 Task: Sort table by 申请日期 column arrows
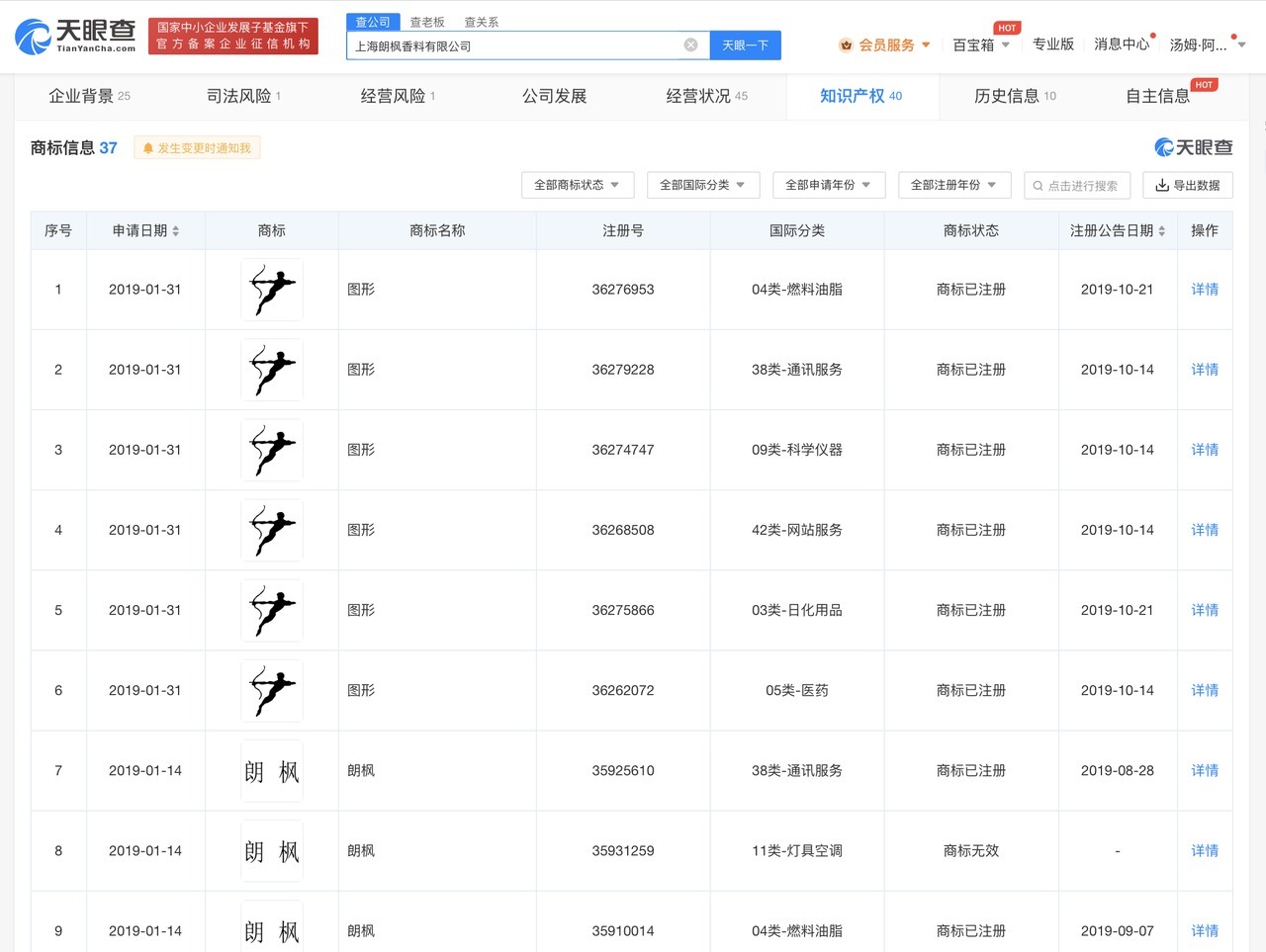pos(176,230)
